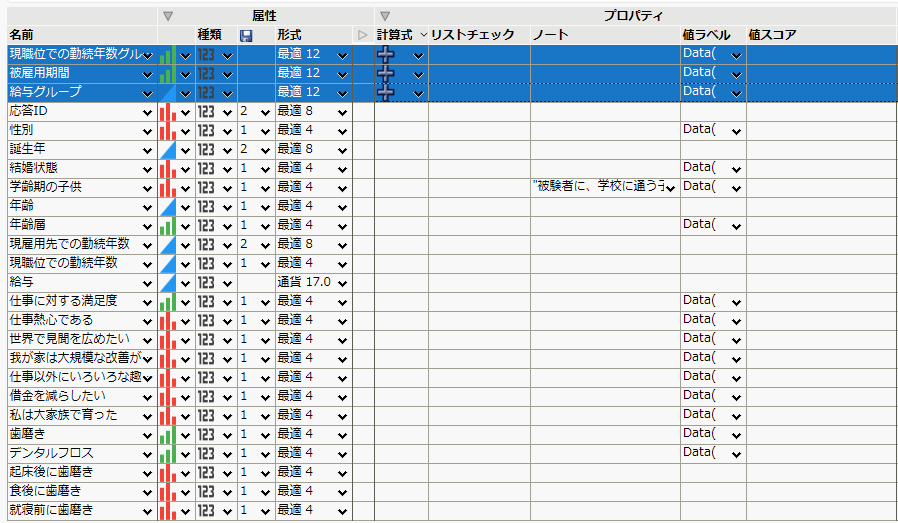The width and height of the screenshot is (898, 523).
Task: Open the format dropdown for 応答ID
Action: [x=342, y=112]
